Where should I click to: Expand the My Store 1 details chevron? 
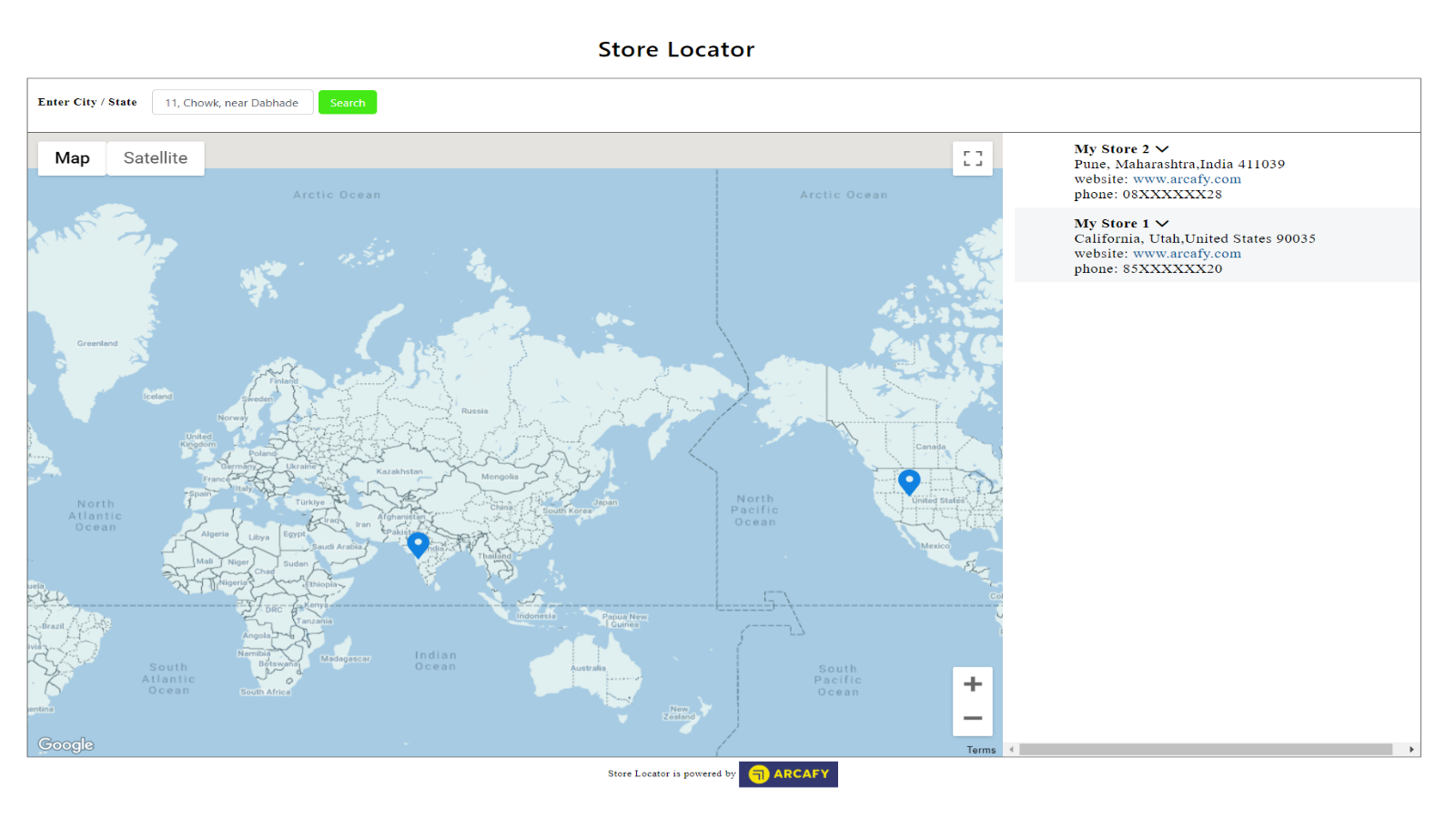1161,223
